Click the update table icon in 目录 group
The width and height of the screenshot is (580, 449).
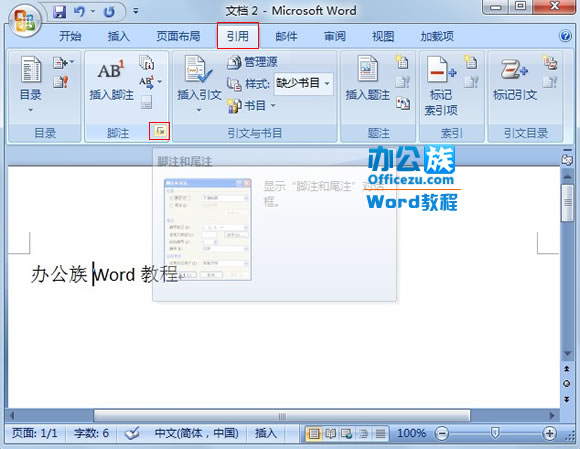[60, 82]
